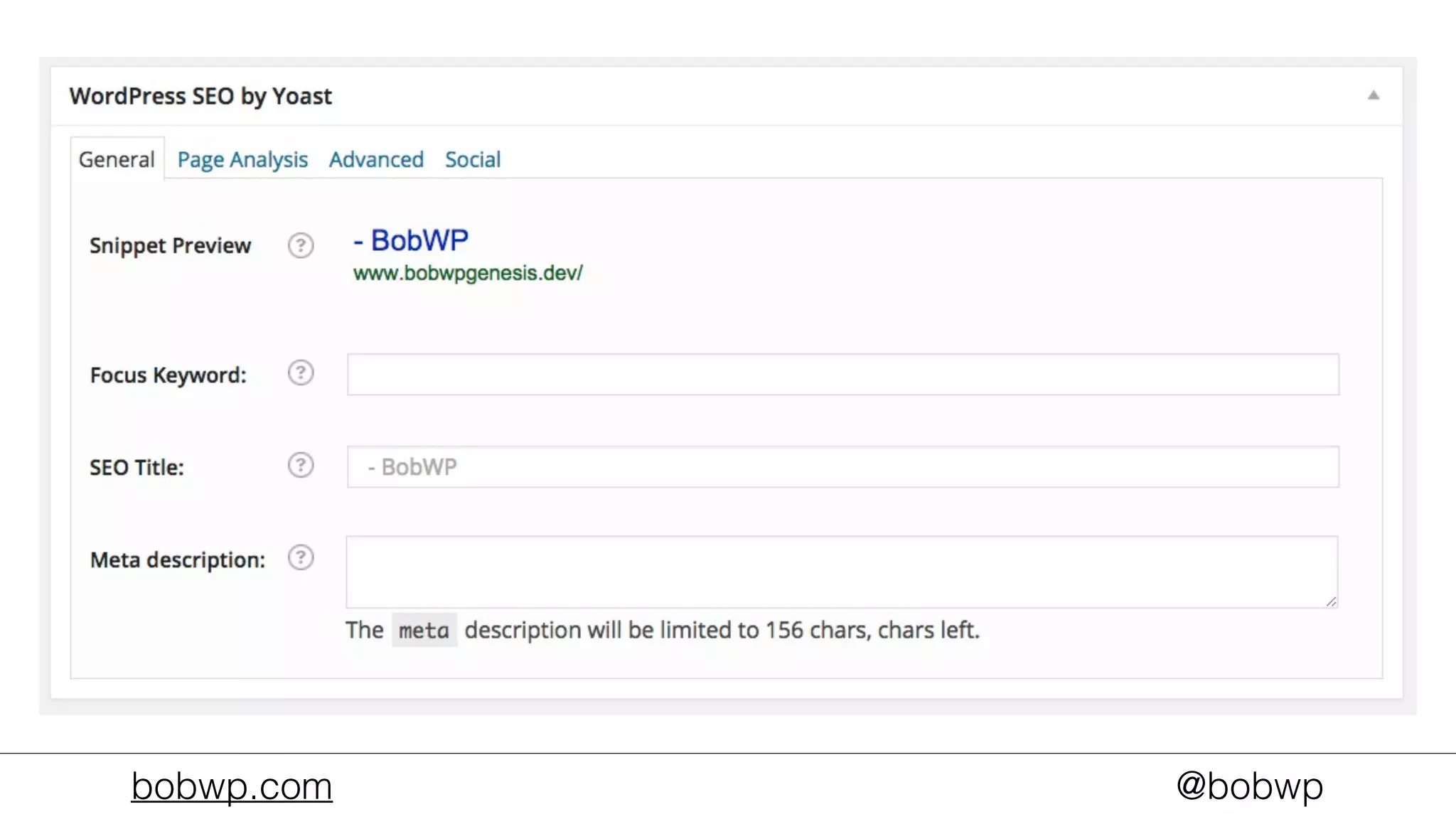This screenshot has width=1456, height=819.
Task: Collapse the WordPress SEO by Yoast panel
Action: point(1373,95)
